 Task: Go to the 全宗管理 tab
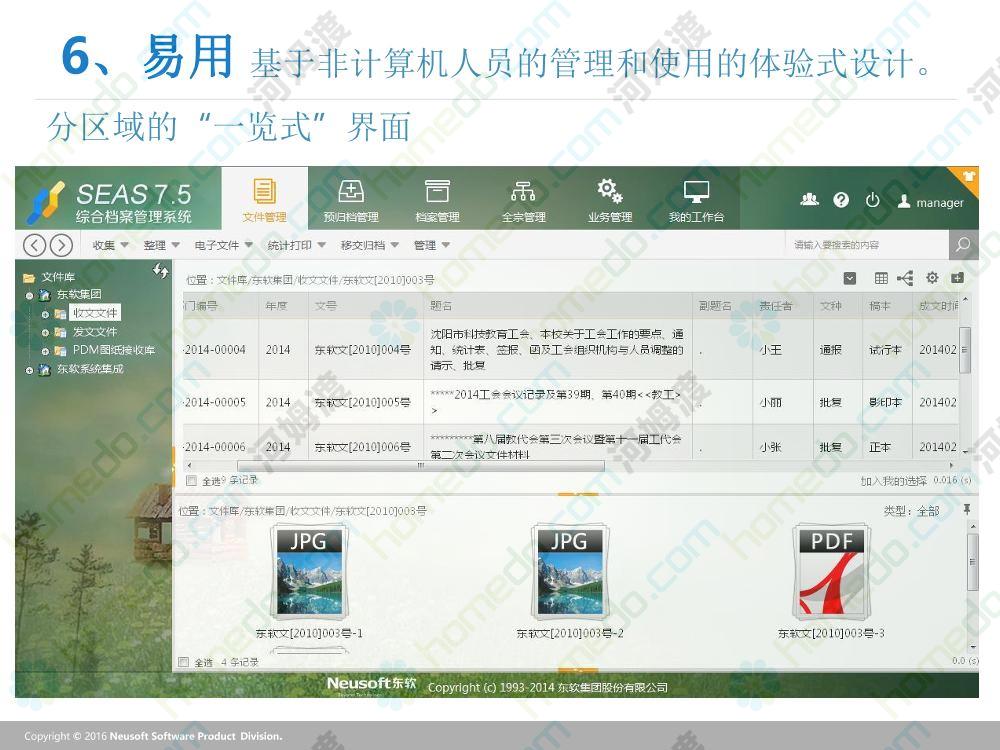pyautogui.click(x=524, y=199)
